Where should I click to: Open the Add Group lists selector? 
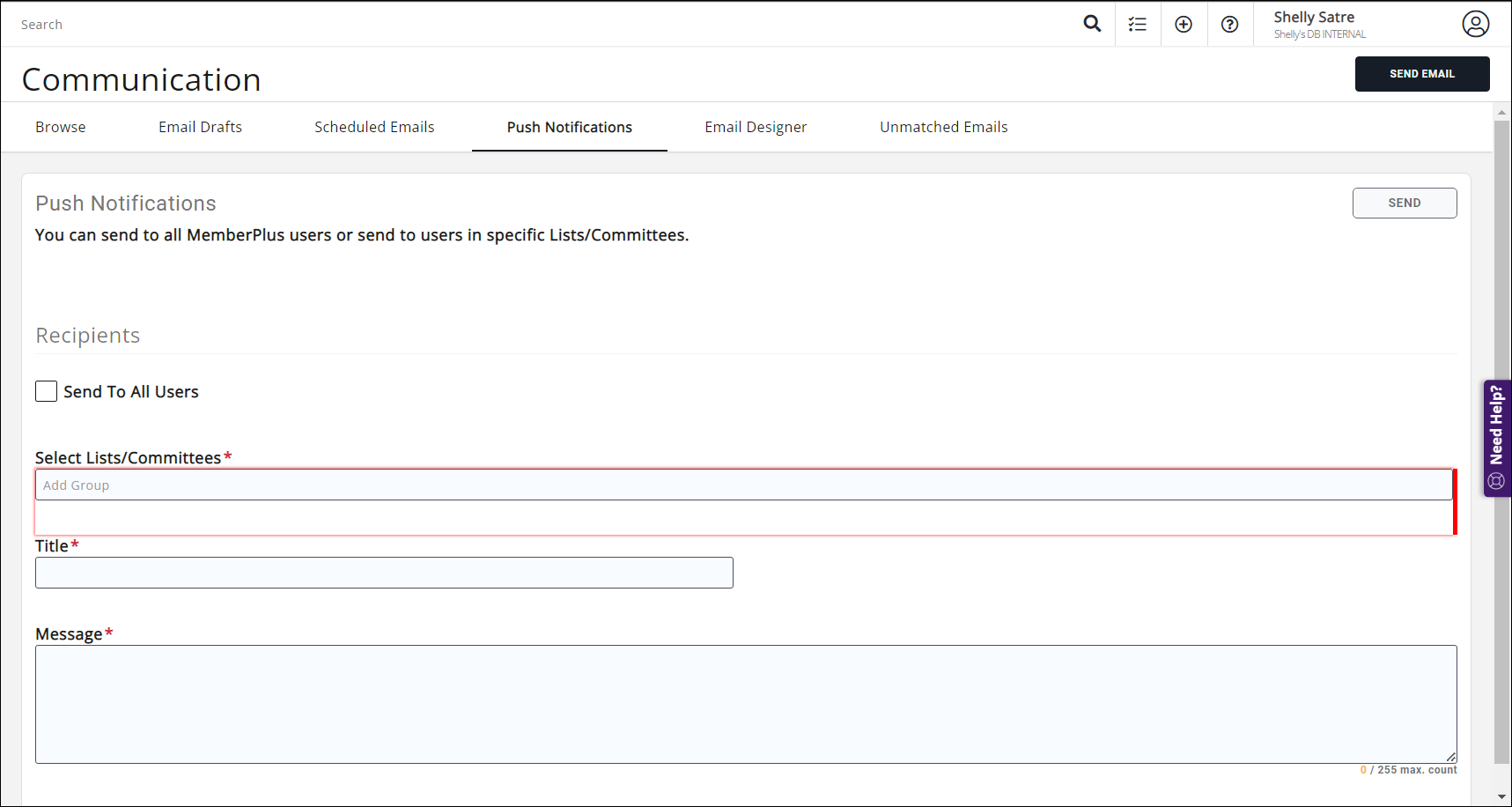click(x=743, y=485)
